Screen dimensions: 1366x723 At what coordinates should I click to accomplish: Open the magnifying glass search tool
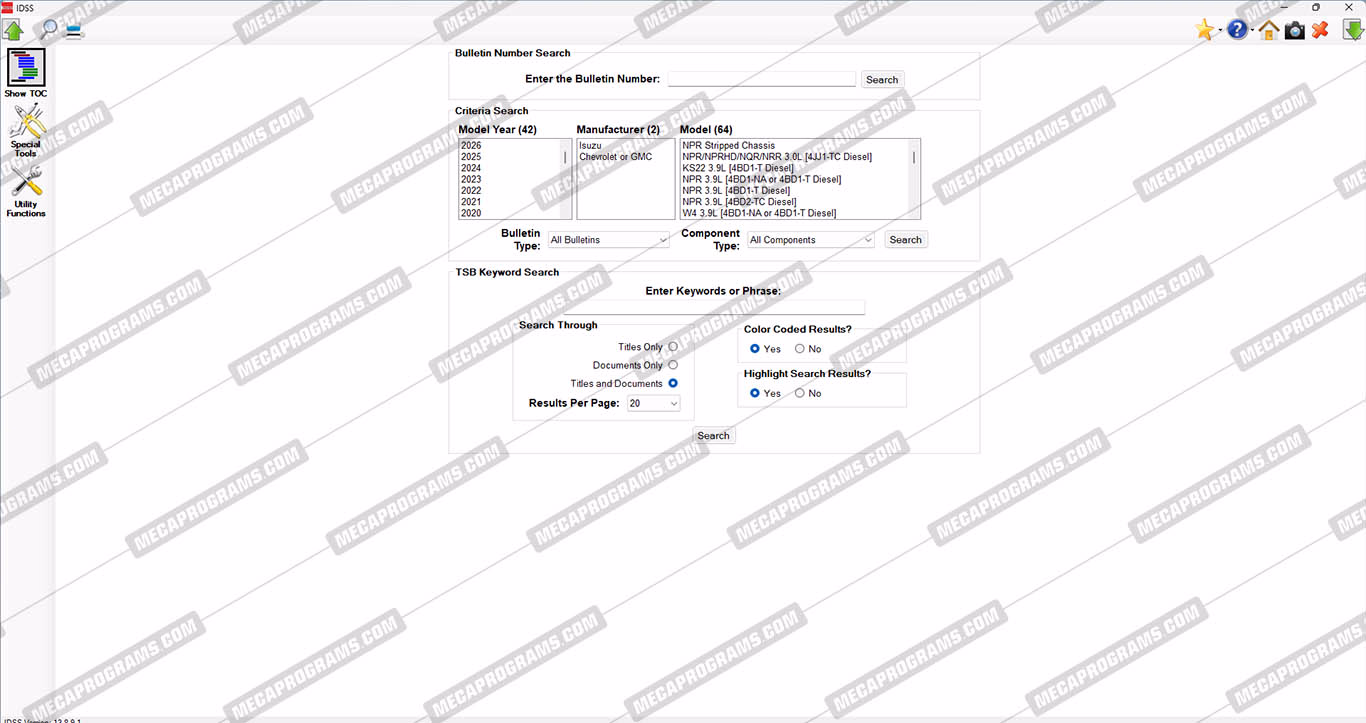pyautogui.click(x=47, y=29)
